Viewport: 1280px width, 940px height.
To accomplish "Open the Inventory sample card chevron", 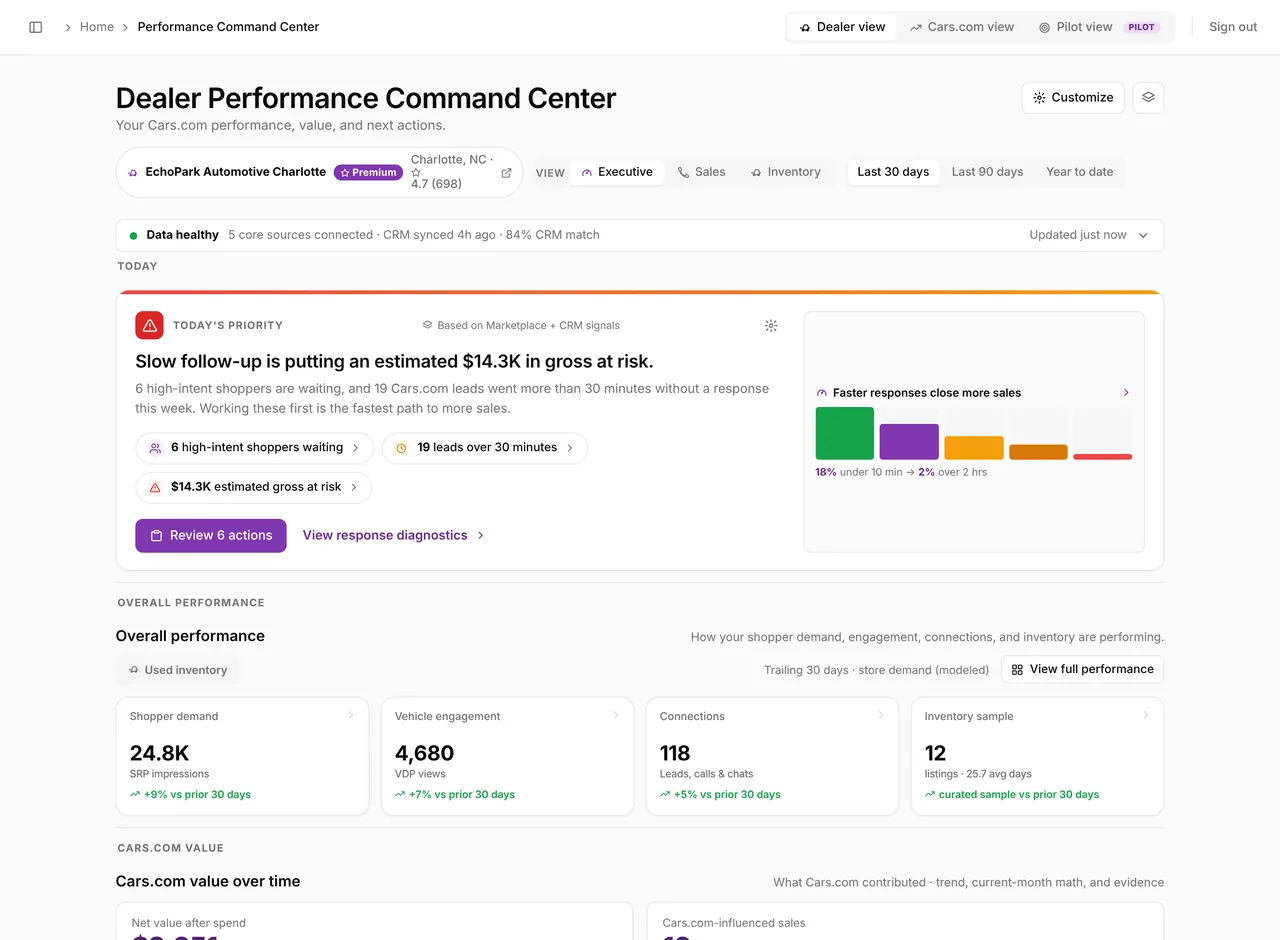I will click(x=1145, y=715).
